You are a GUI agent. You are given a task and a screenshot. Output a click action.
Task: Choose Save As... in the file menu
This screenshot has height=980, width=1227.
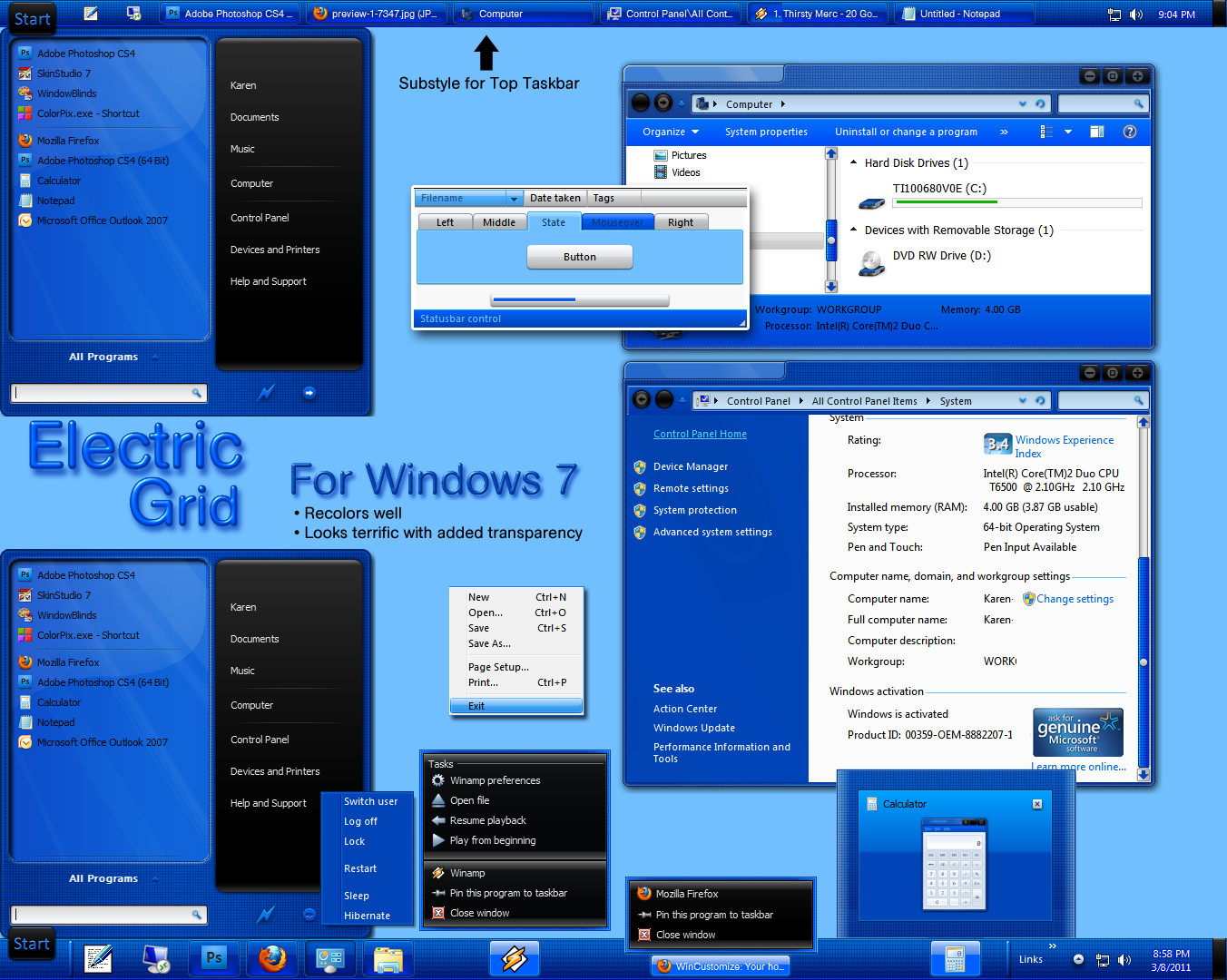tap(490, 643)
